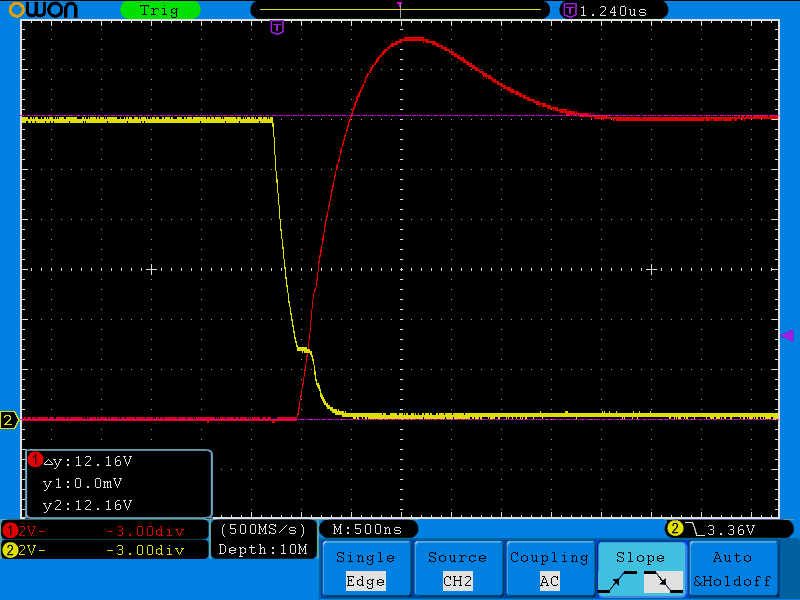Open the Source CH2 menu
The height and width of the screenshot is (600, 800).
458,569
